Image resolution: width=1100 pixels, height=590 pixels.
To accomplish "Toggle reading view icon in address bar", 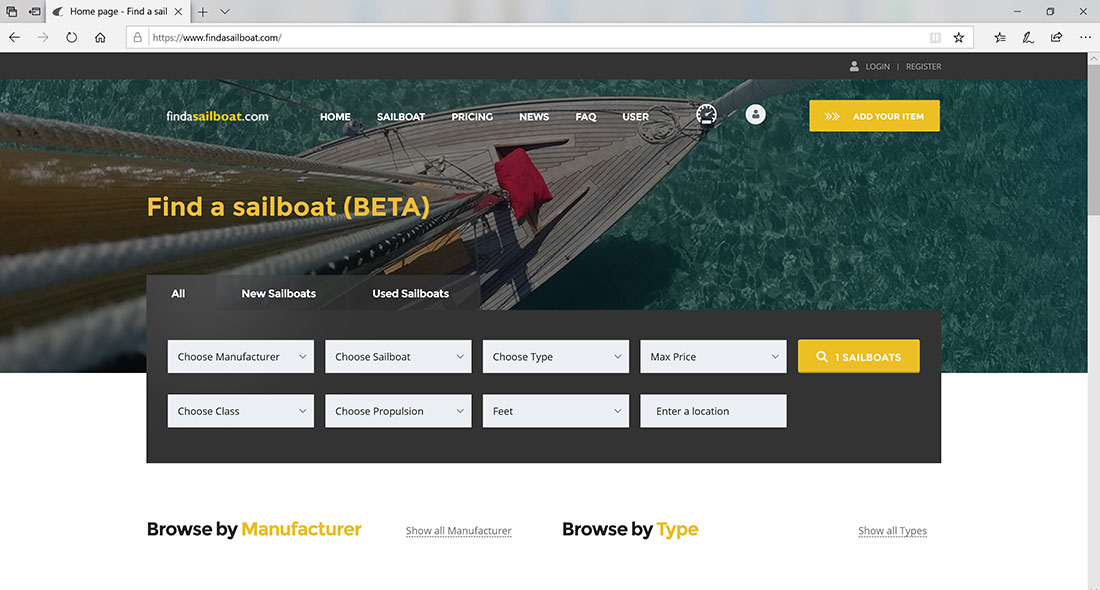I will point(935,37).
